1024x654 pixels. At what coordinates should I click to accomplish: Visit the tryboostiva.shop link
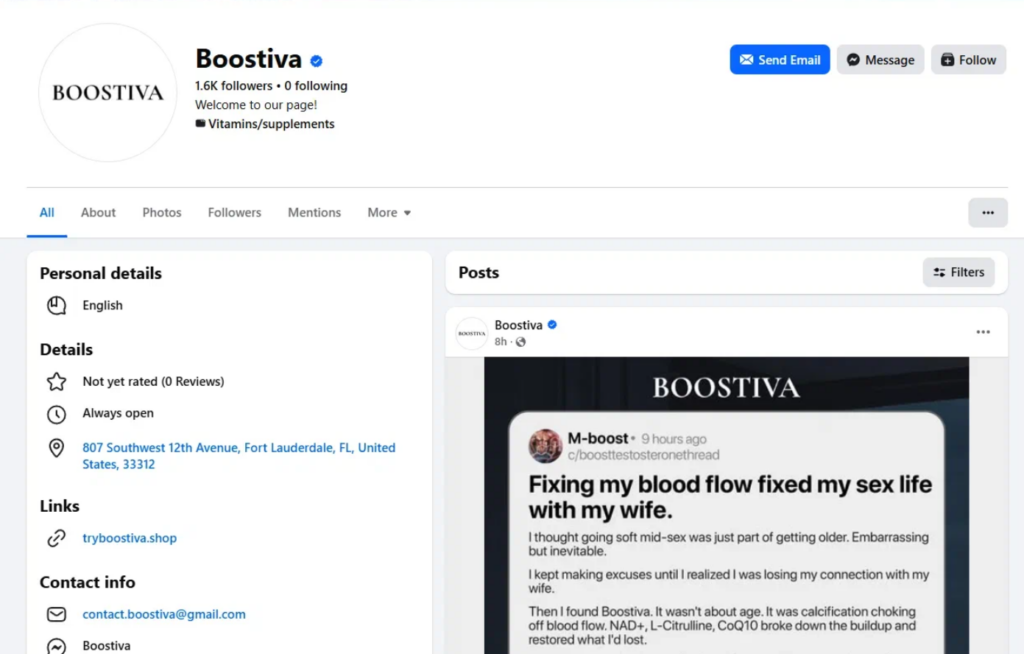129,538
